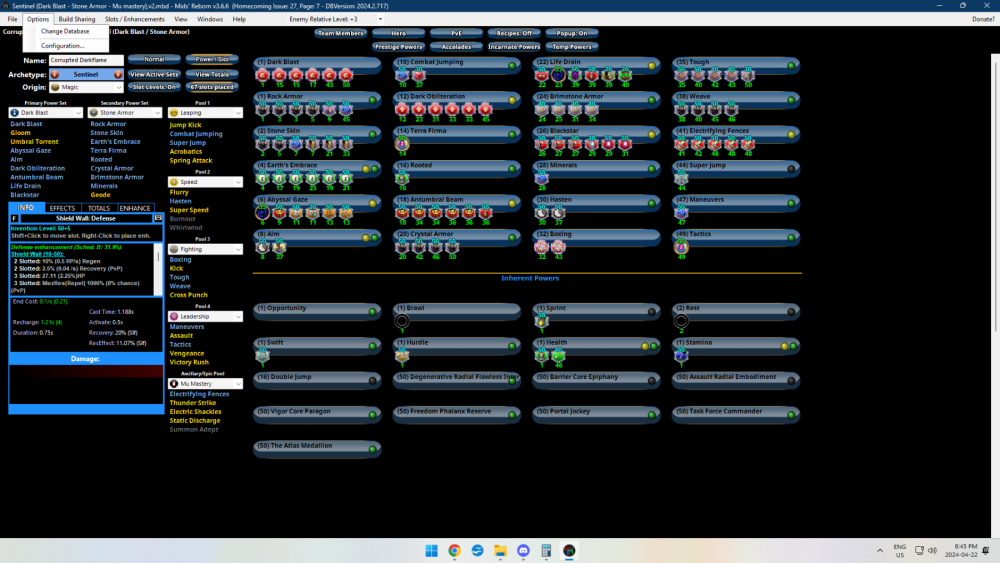Click first enhancement slot in Aim power
This screenshot has height=563, width=1000.
[263, 247]
